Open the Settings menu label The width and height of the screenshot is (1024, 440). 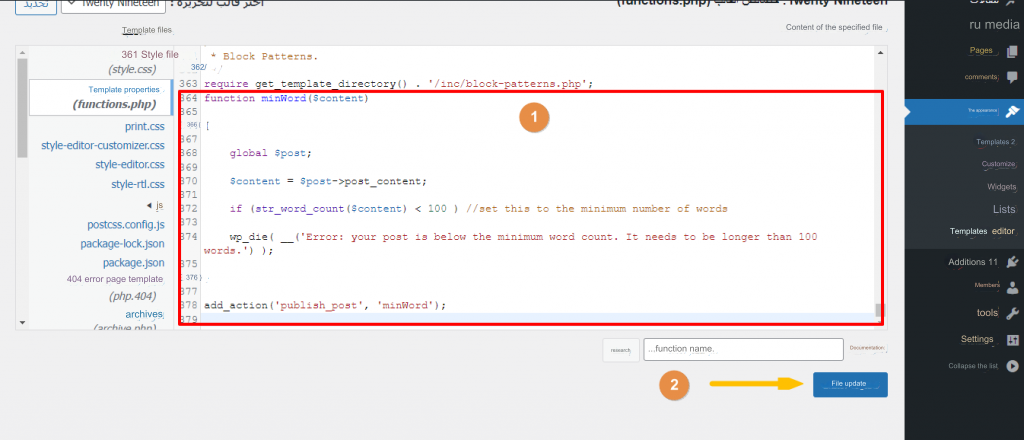click(x=977, y=339)
